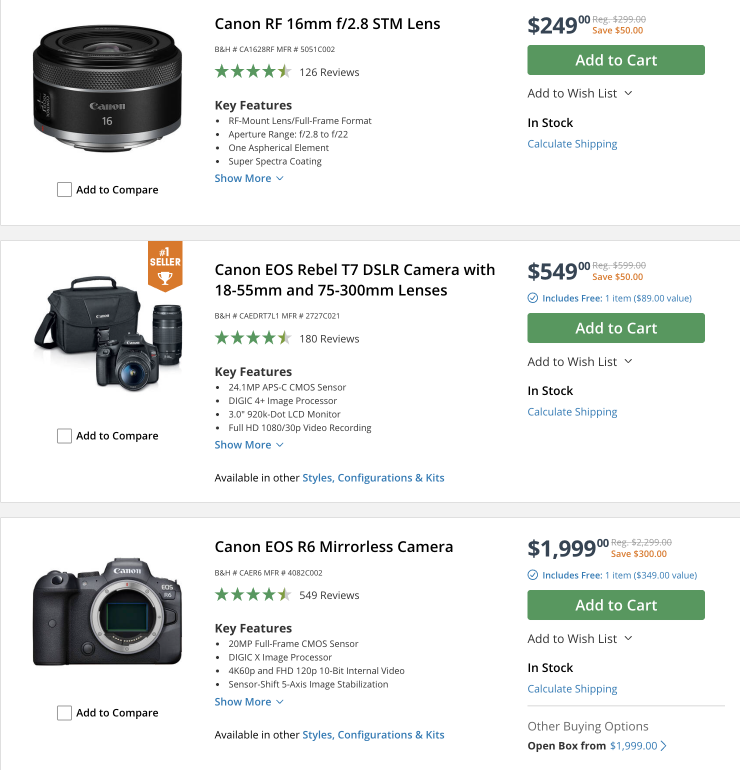Tick Add to Compare for the Rebel T7 kit
The width and height of the screenshot is (740, 770).
point(65,436)
